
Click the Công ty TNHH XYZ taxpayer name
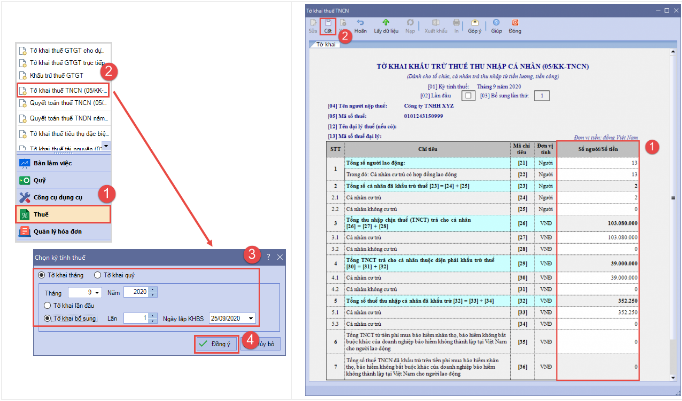click(428, 106)
